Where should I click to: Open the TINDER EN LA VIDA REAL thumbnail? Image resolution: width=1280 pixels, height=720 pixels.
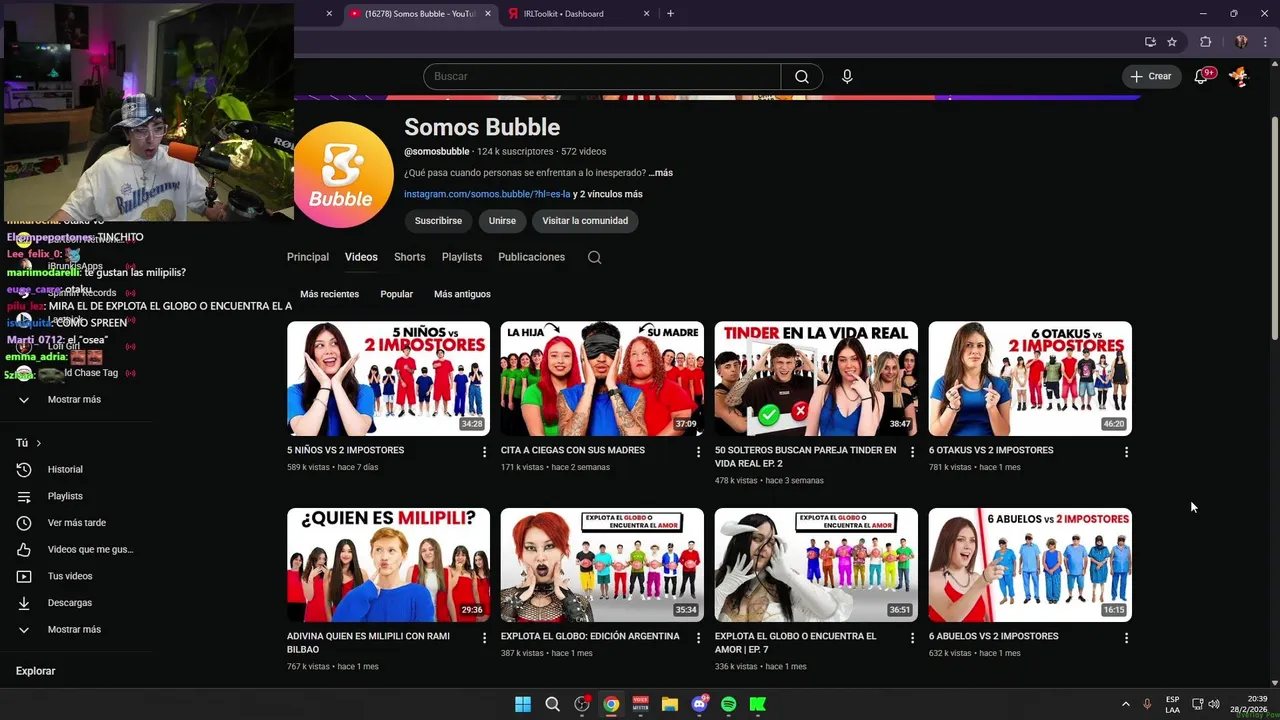[816, 378]
